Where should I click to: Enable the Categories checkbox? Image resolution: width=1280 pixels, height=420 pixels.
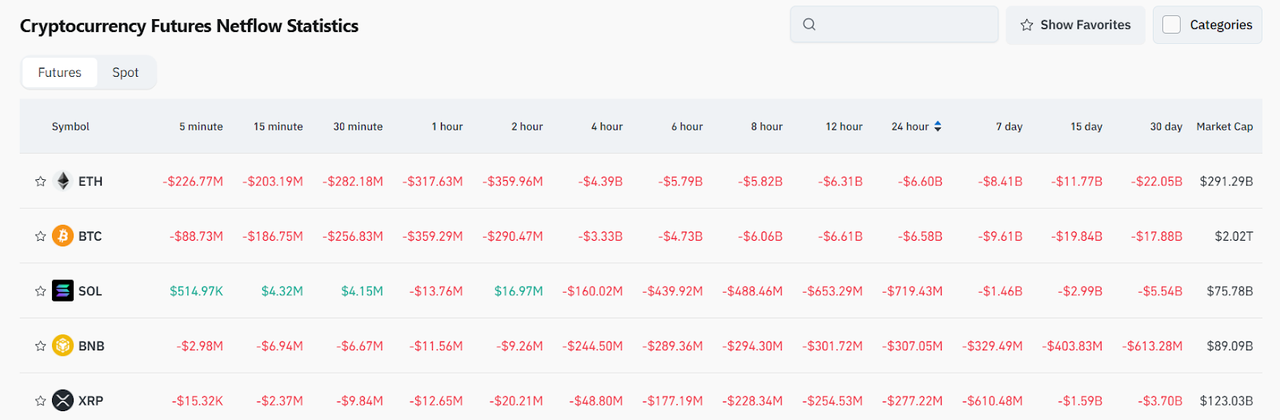(1172, 25)
